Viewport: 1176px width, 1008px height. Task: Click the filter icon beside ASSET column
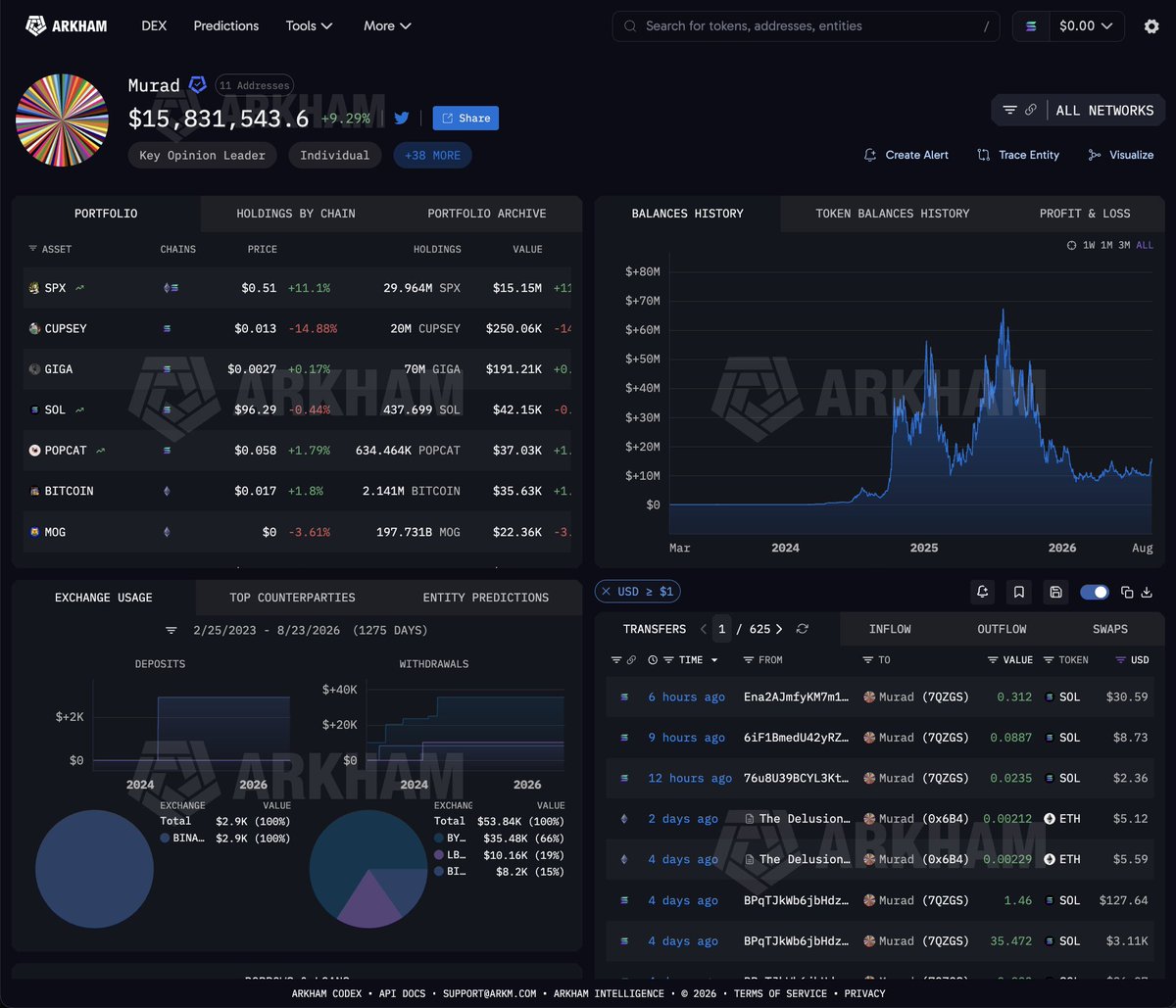point(32,249)
